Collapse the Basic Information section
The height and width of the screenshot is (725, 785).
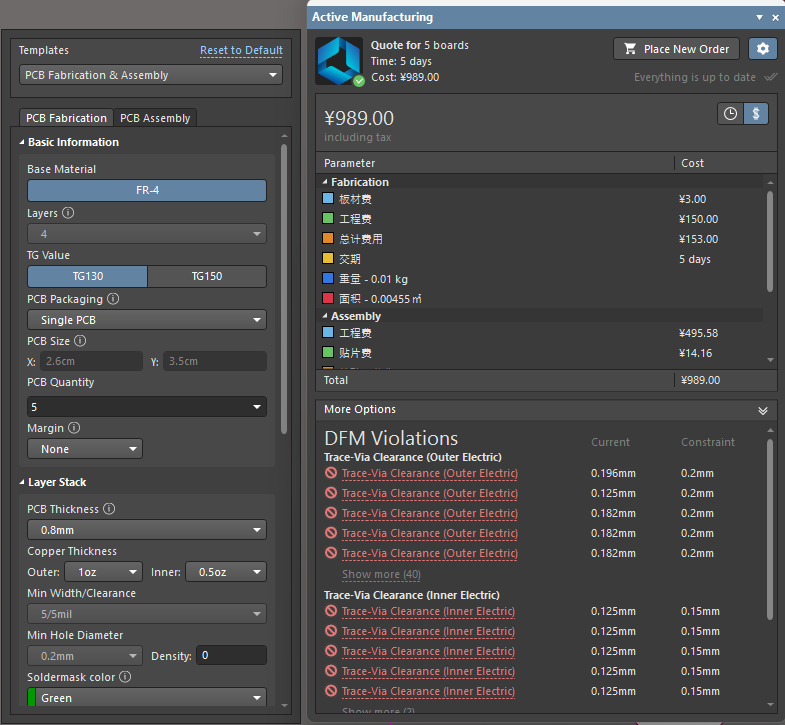[22, 142]
